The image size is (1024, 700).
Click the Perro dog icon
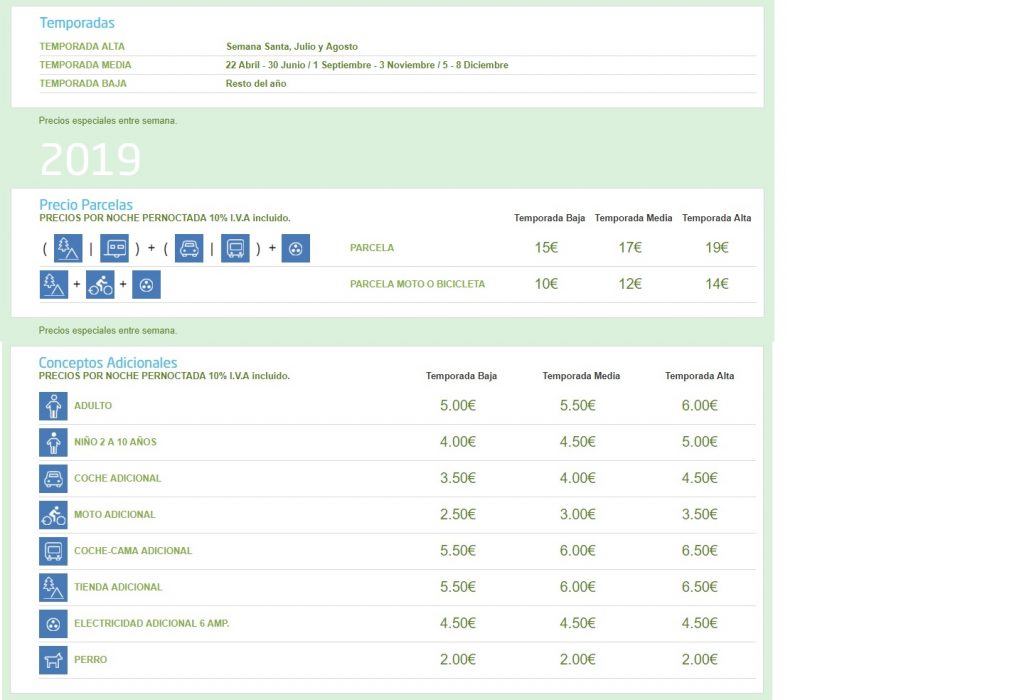point(53,660)
